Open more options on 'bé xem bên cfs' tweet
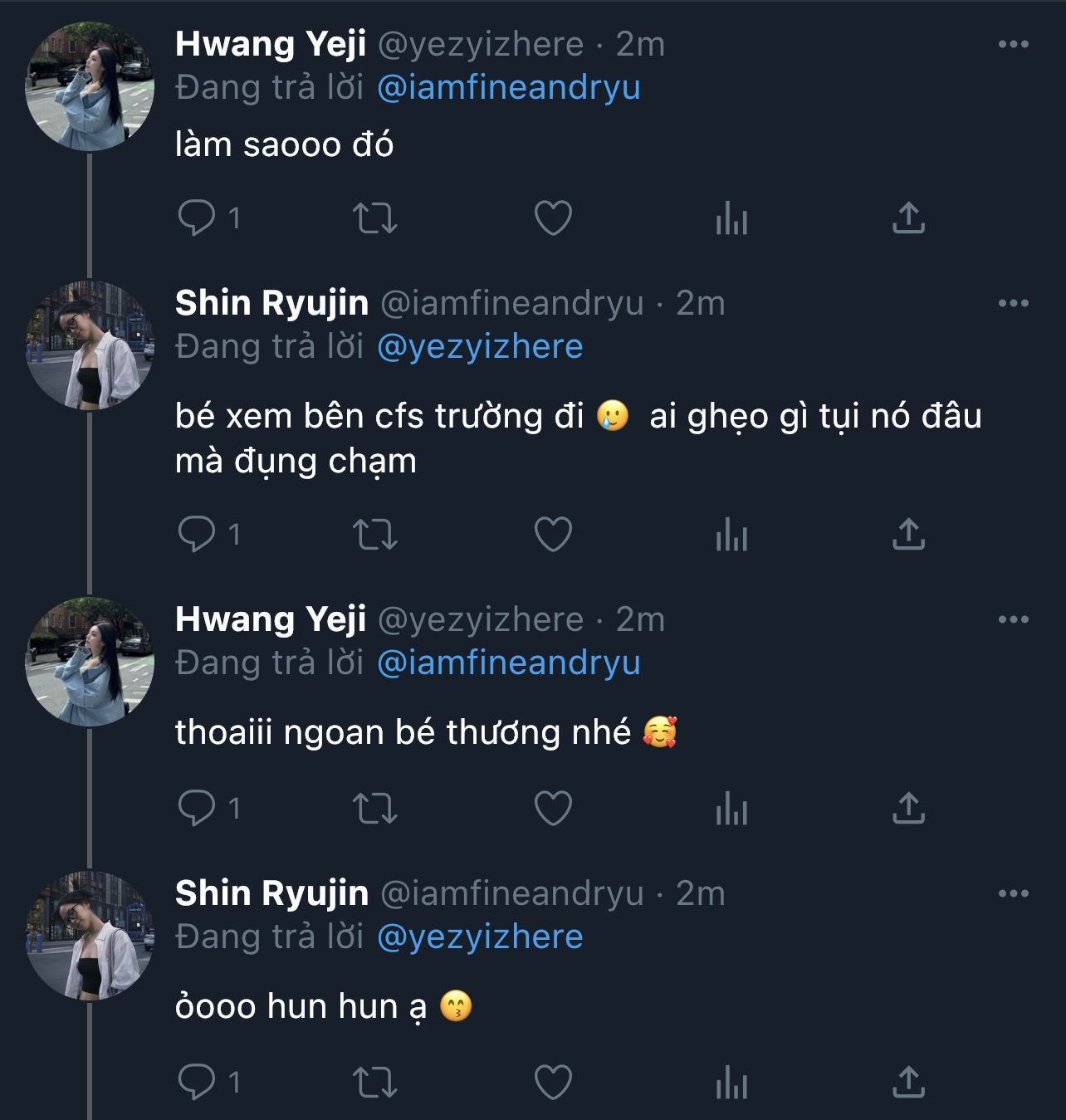Viewport: 1066px width, 1120px height. point(1013,303)
